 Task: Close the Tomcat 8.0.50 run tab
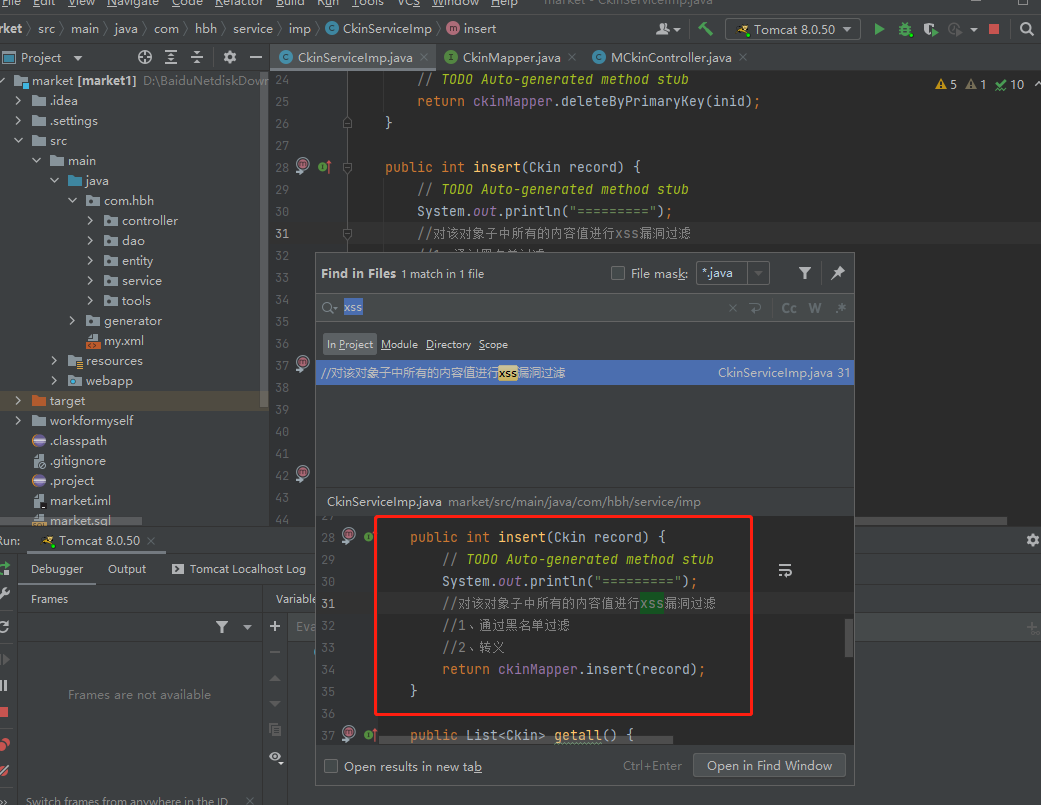[x=151, y=541]
